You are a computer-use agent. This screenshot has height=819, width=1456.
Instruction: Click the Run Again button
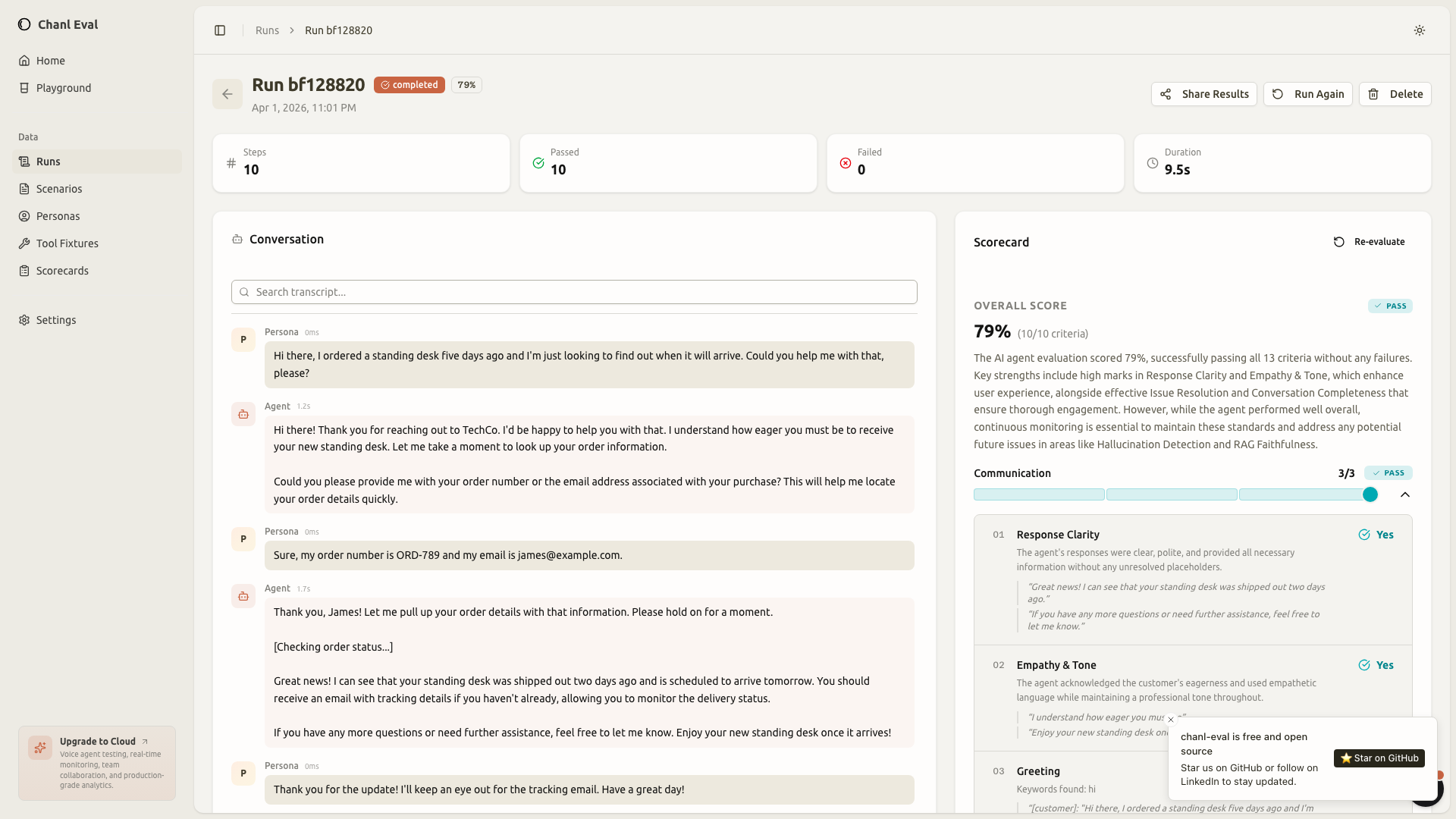1308,94
